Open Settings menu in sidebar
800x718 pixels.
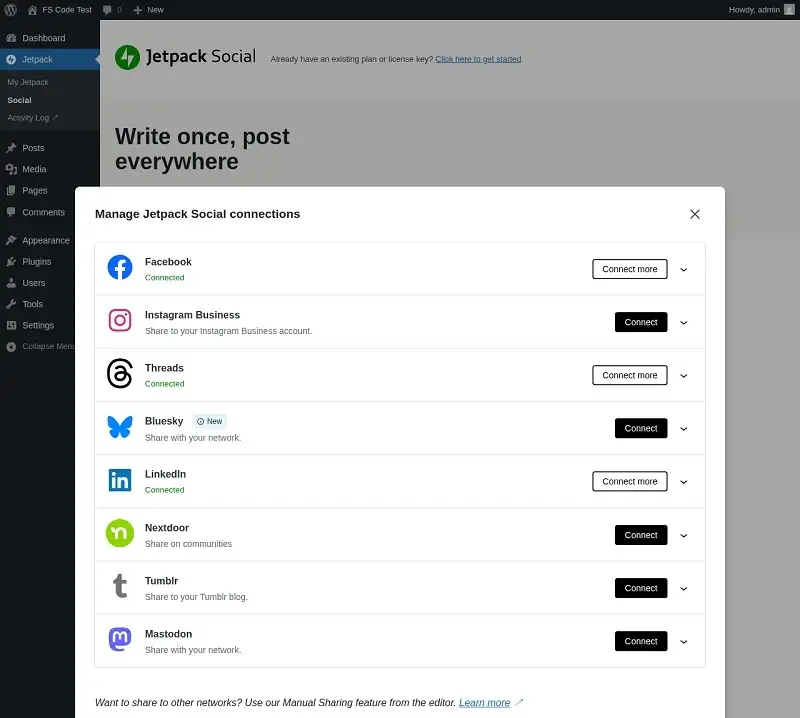pos(38,325)
